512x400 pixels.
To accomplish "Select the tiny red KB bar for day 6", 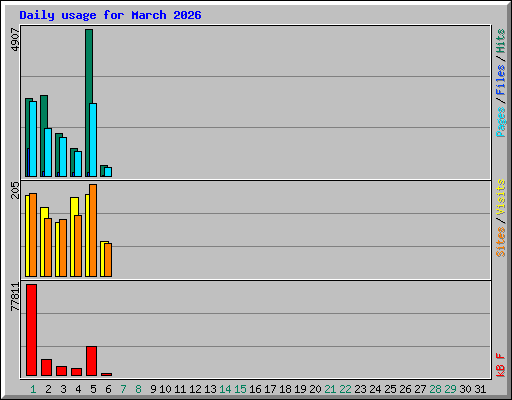I will point(106,374).
